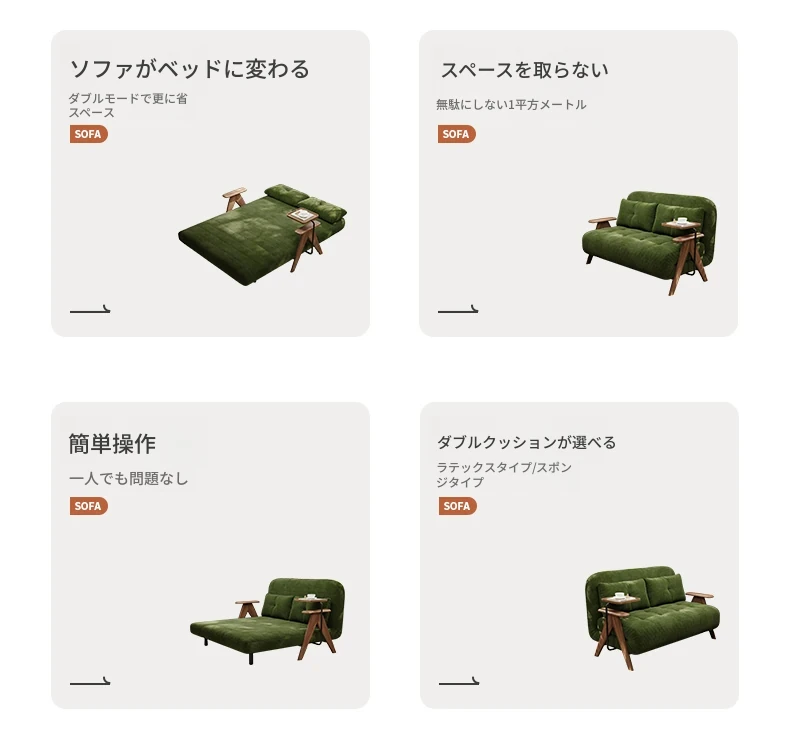Click SOFA badge under 一人でも問題なし
The height and width of the screenshot is (730, 790).
point(89,506)
